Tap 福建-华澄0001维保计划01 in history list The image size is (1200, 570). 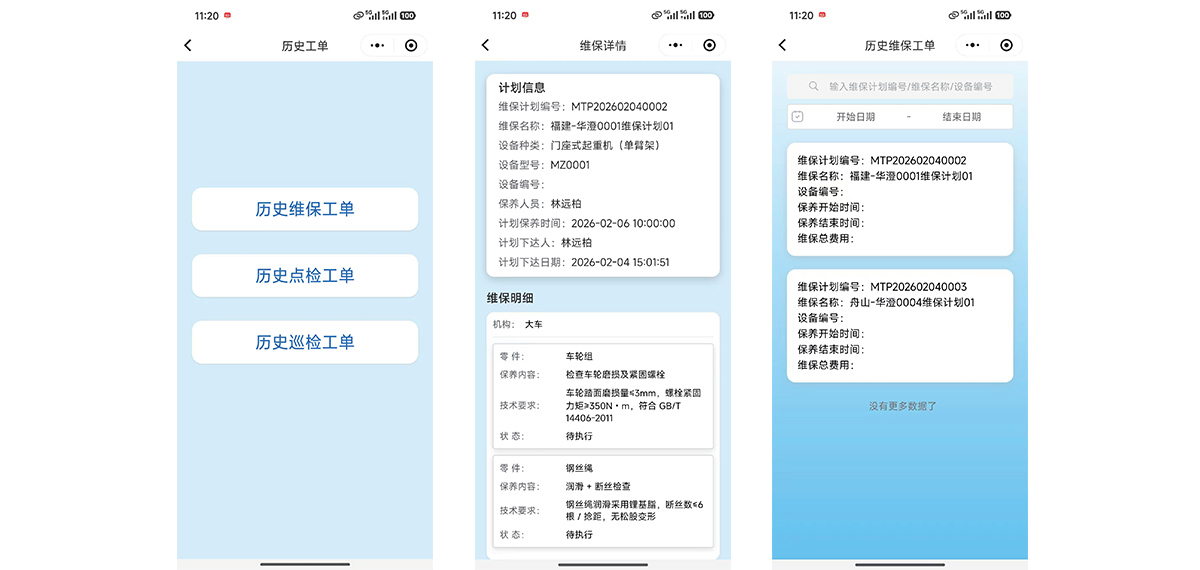tap(912, 176)
